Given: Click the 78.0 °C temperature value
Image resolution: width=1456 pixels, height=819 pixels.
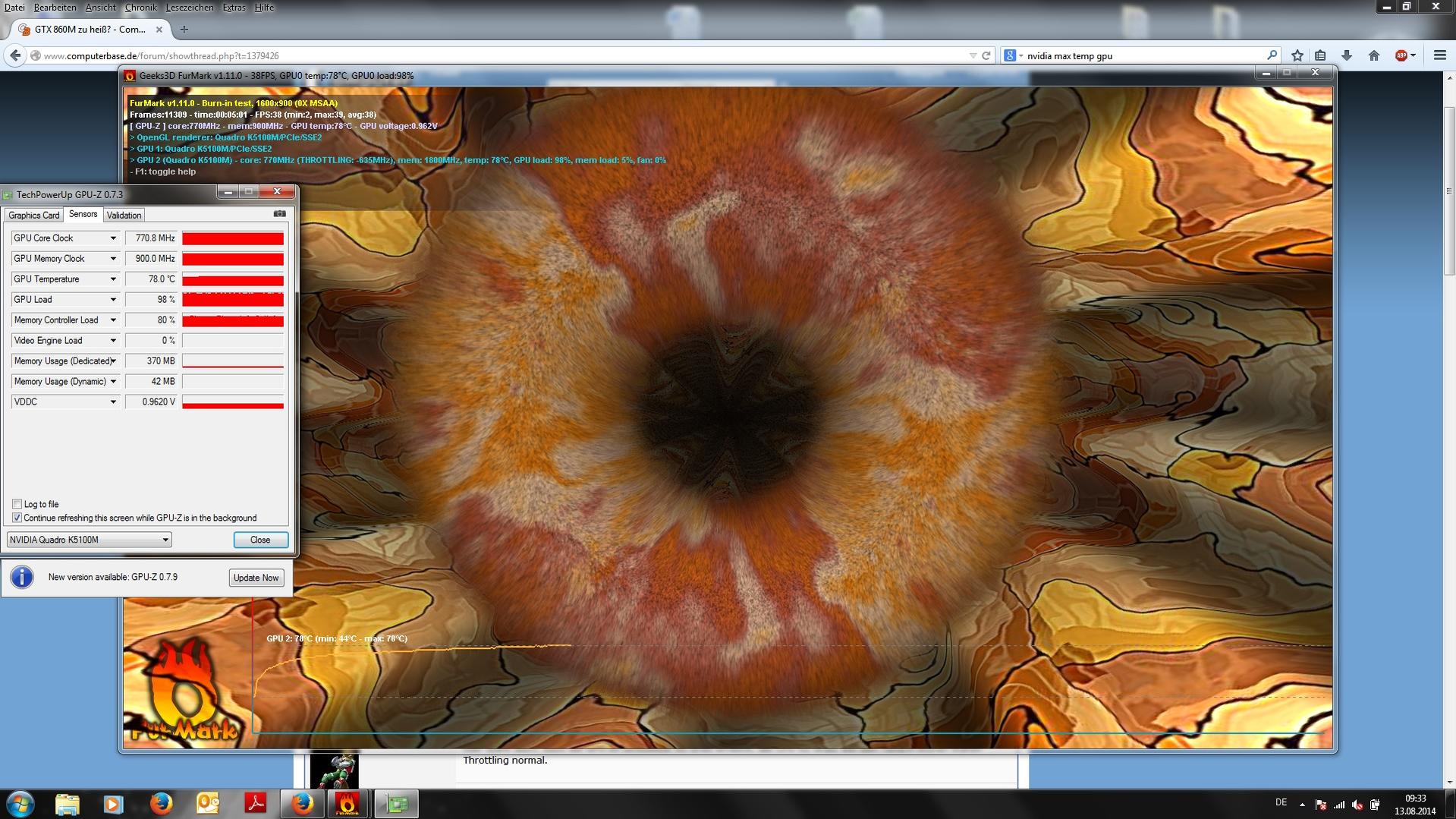Looking at the screenshot, I should (x=151, y=279).
